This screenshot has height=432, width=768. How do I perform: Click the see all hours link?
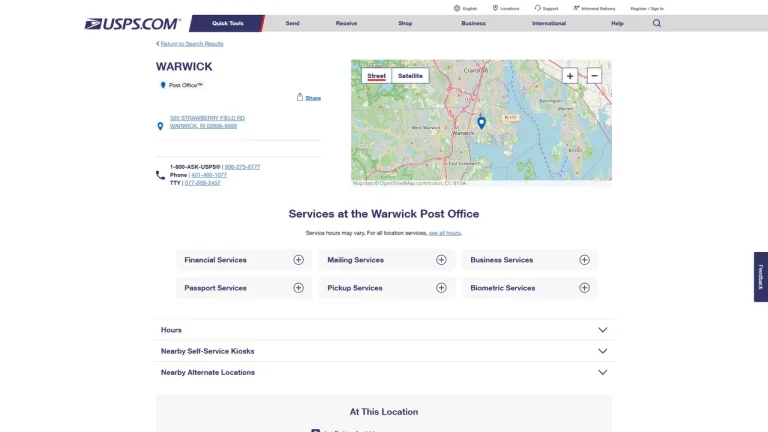(x=445, y=233)
